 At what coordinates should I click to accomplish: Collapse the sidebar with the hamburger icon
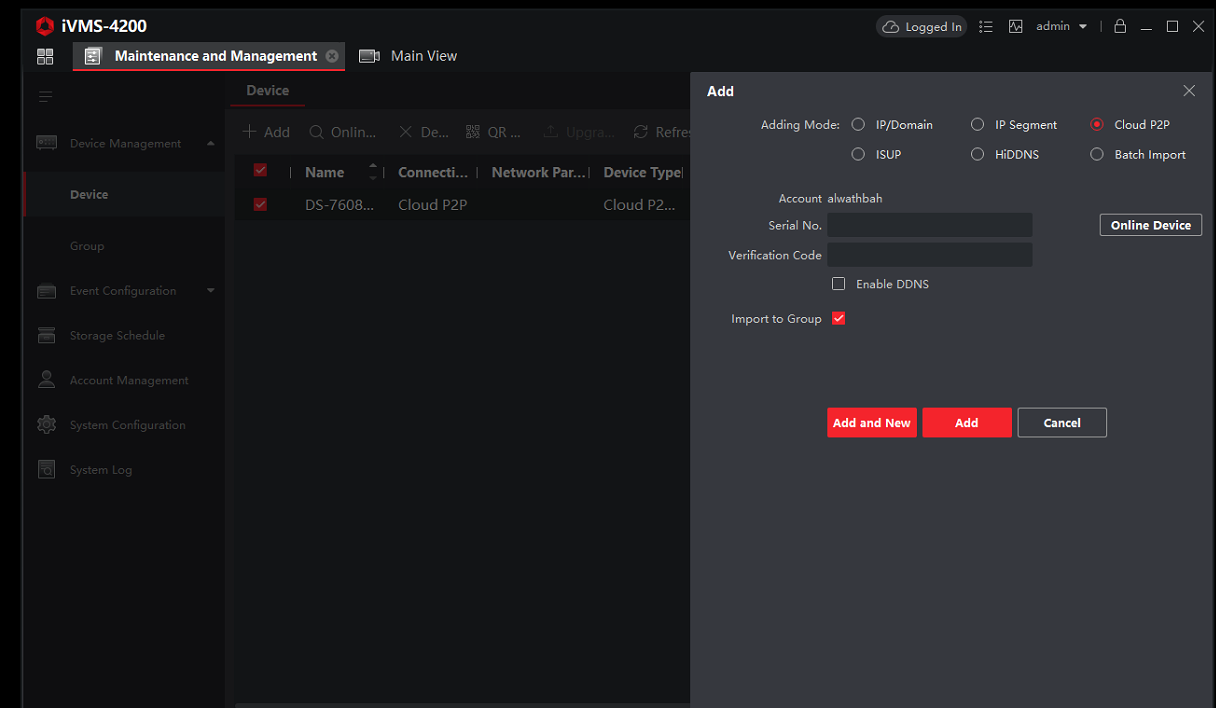click(x=45, y=97)
